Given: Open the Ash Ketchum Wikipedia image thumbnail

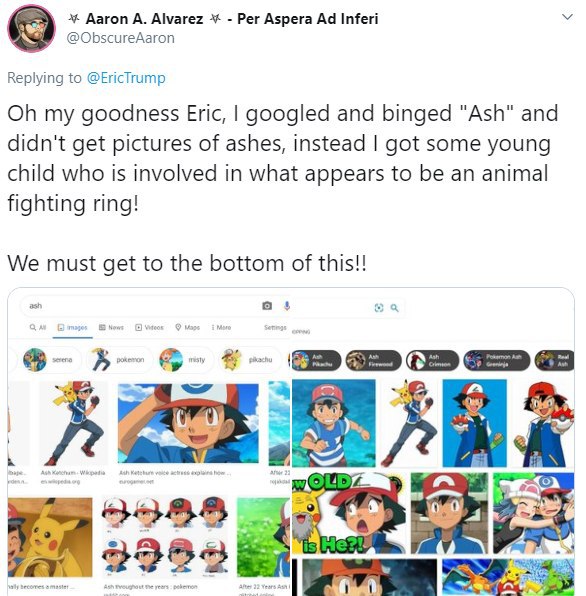Looking at the screenshot, I should 73,423.
